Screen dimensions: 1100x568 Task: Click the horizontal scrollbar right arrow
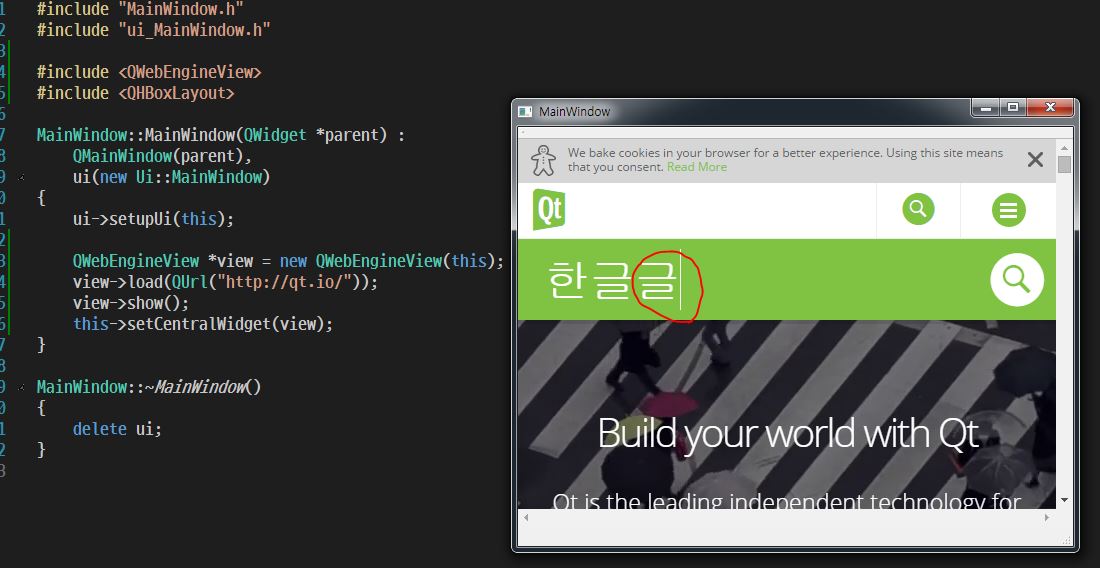[x=1048, y=518]
